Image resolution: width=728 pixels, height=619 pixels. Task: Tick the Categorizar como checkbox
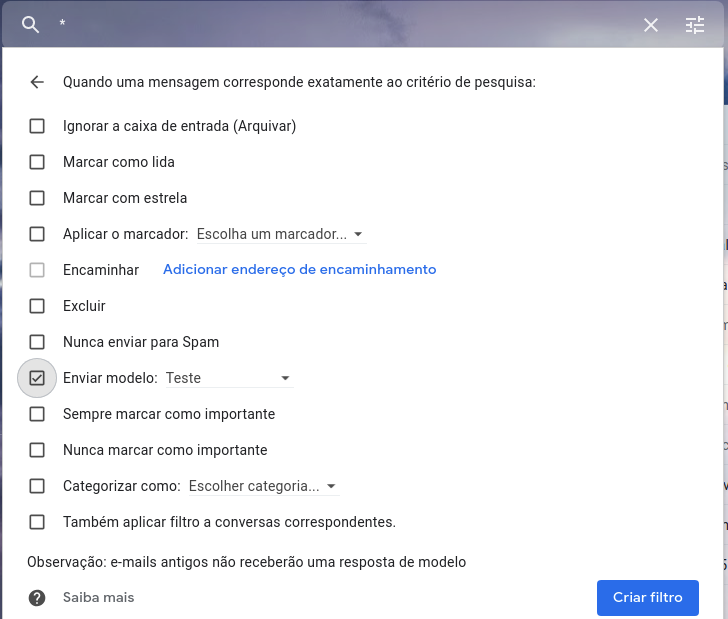37,486
